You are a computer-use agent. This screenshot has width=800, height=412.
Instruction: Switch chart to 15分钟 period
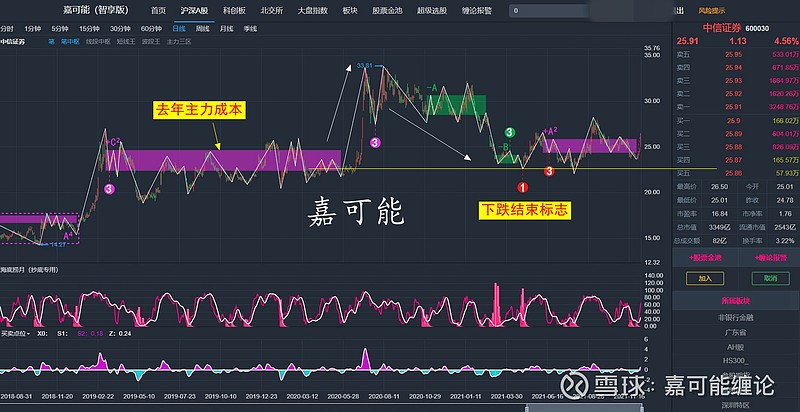click(x=89, y=29)
